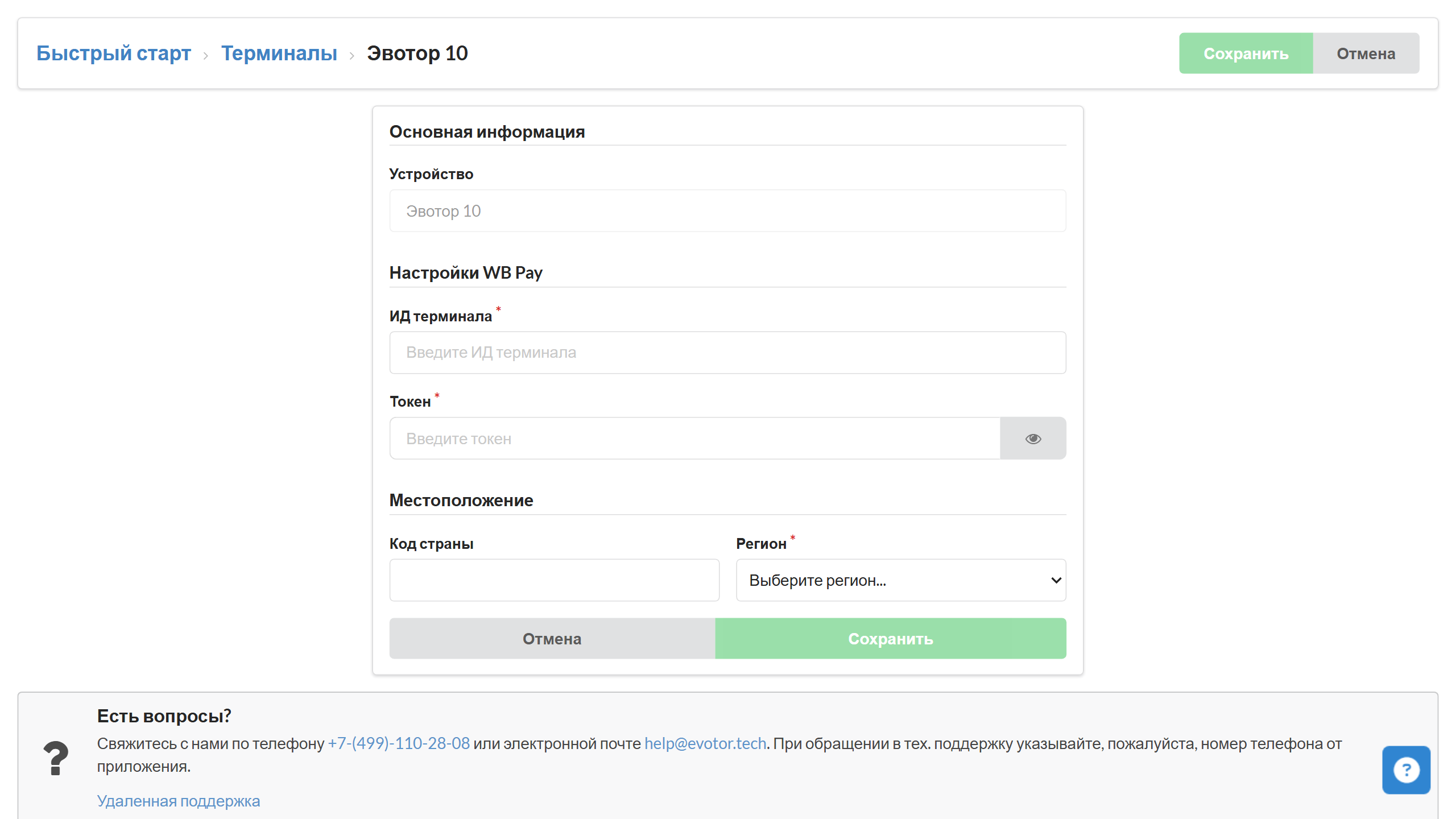Focus the 'Введите ИД терминала' input field
The width and height of the screenshot is (1456, 819).
point(728,353)
